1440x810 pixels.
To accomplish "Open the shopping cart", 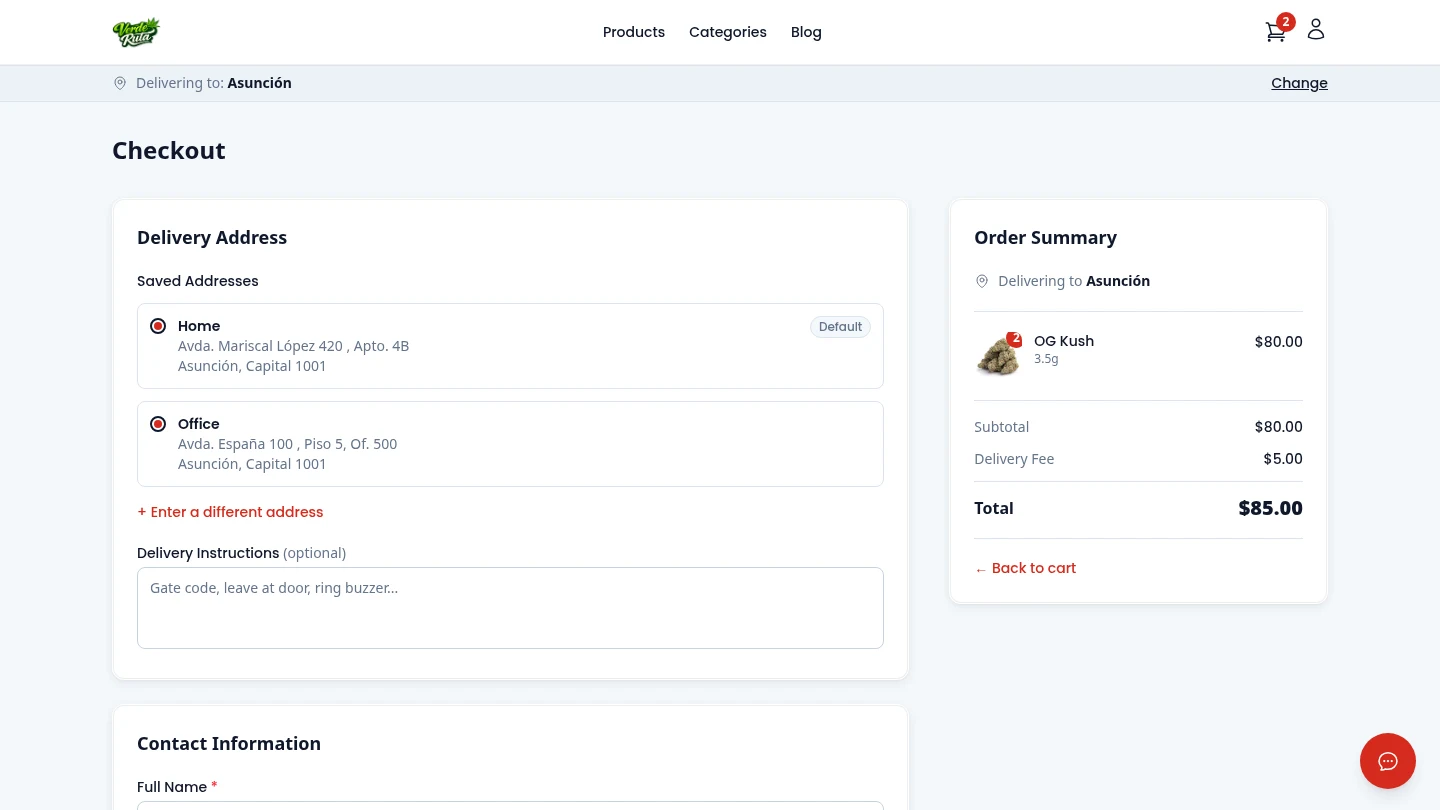I will [1275, 31].
